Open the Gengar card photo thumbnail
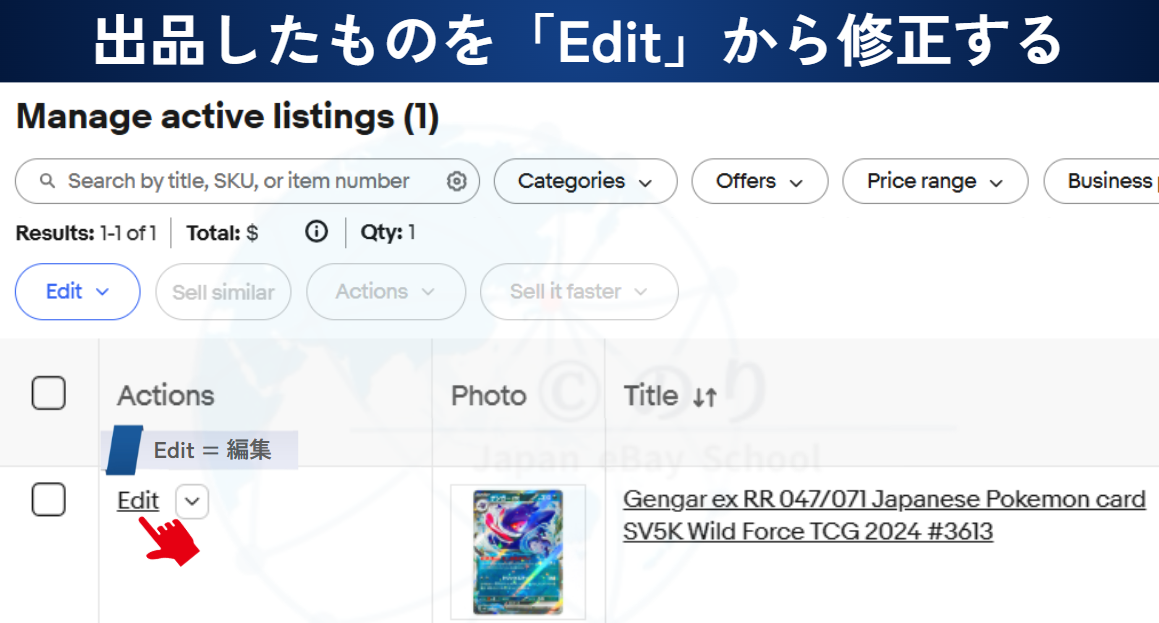 517,551
